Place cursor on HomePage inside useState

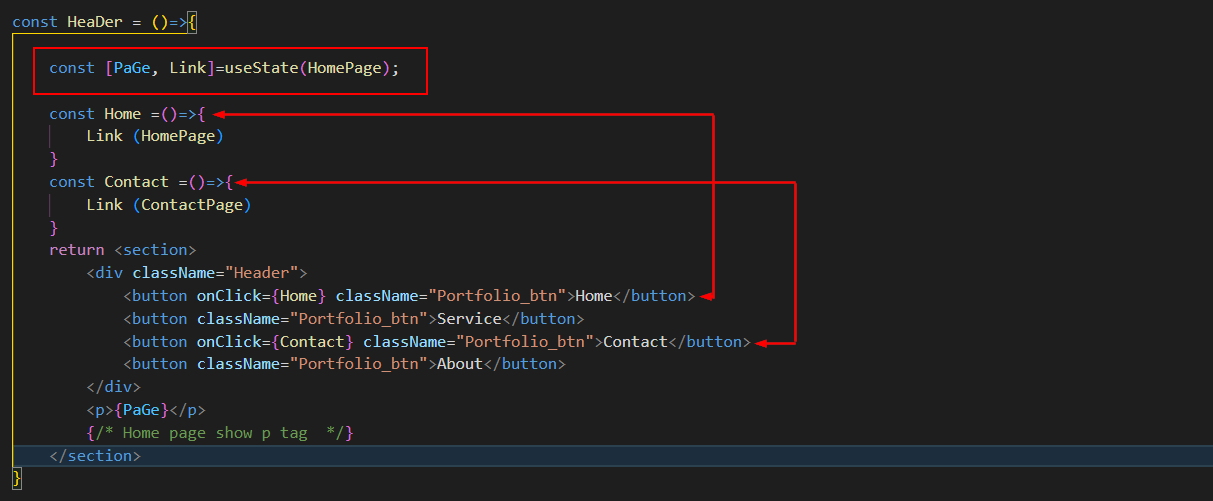click(x=344, y=68)
